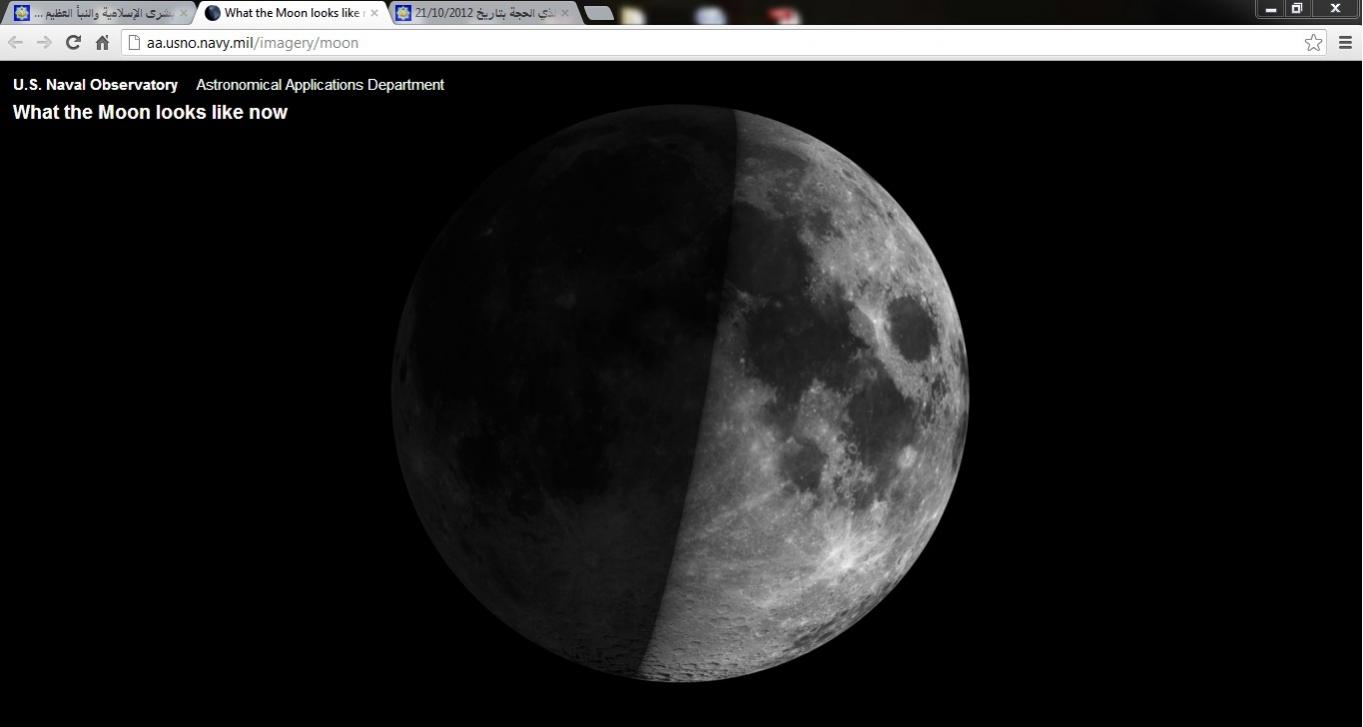
Task: Bookmark this page with the star icon
Action: [1313, 42]
